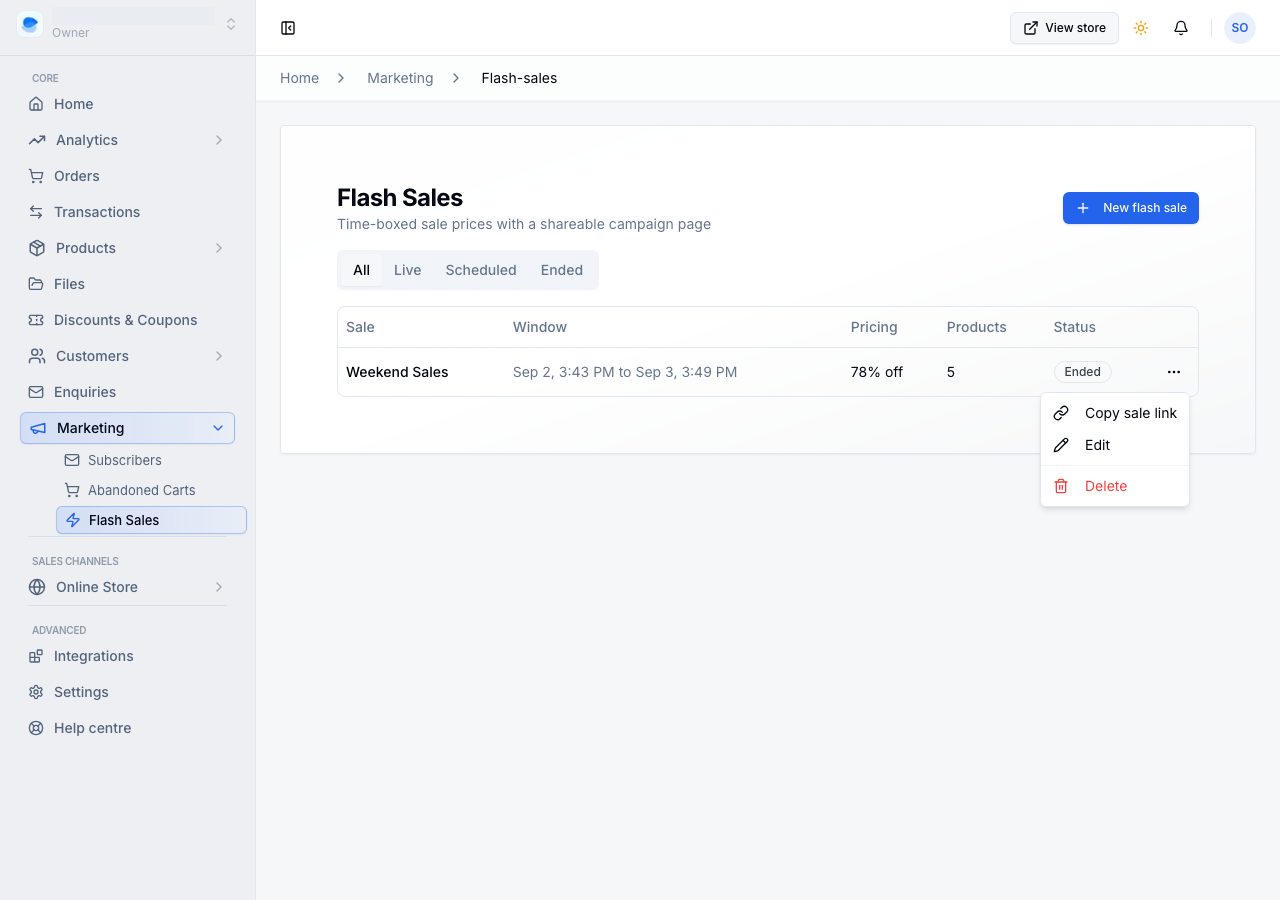
Task: Choose Copy sale link
Action: click(x=1115, y=413)
